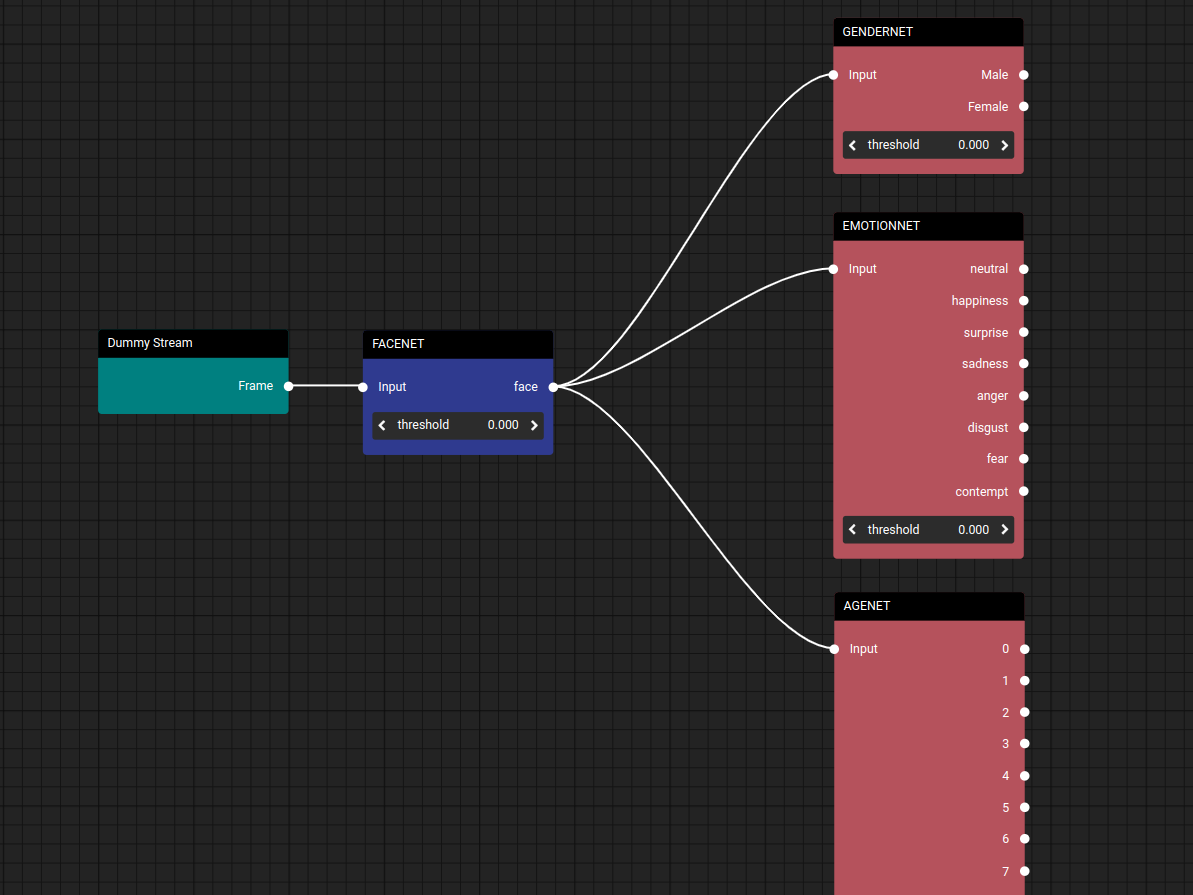Click the AGENET output port labeled 3

click(x=1025, y=744)
